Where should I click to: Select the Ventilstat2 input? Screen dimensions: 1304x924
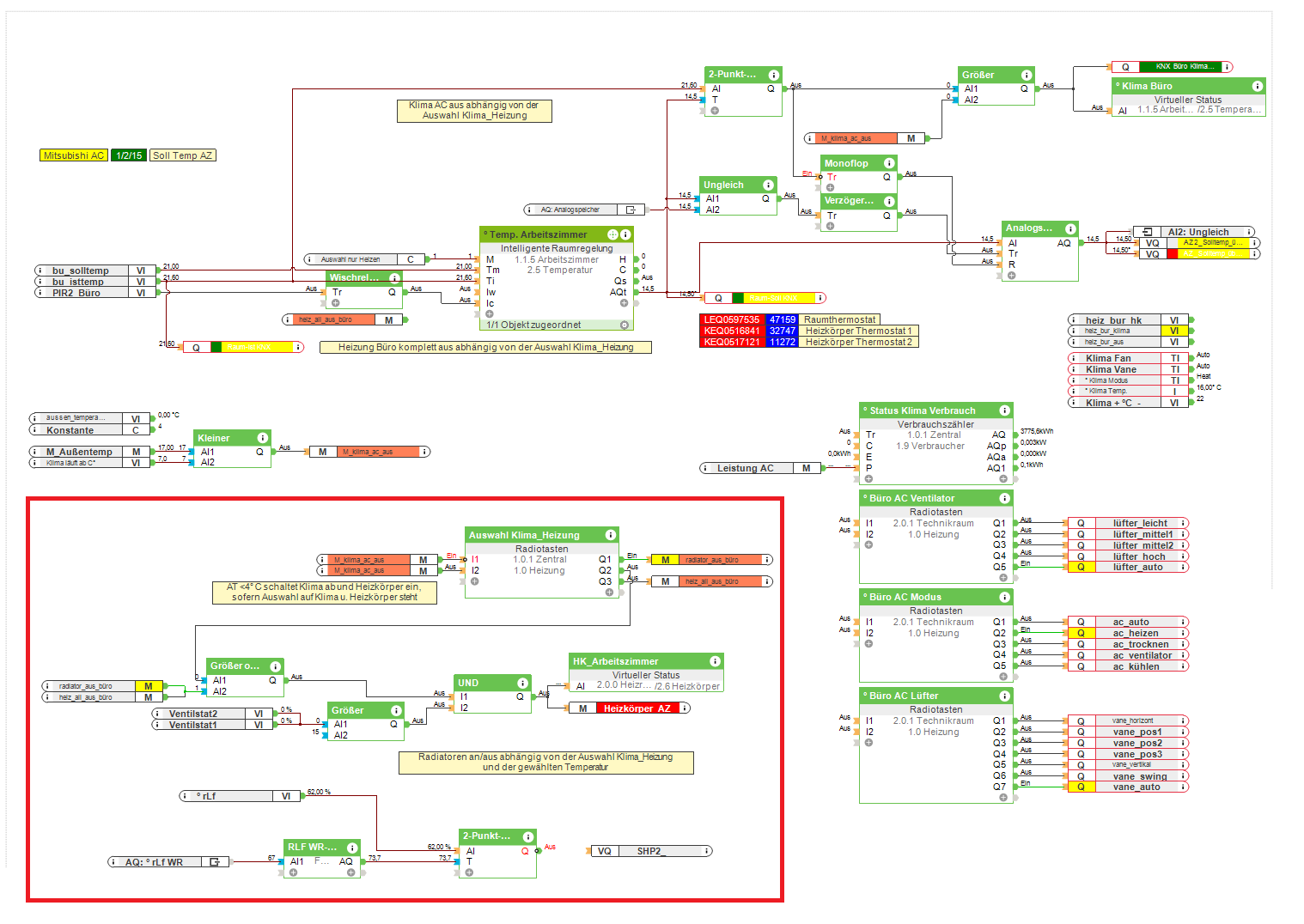pos(213,714)
